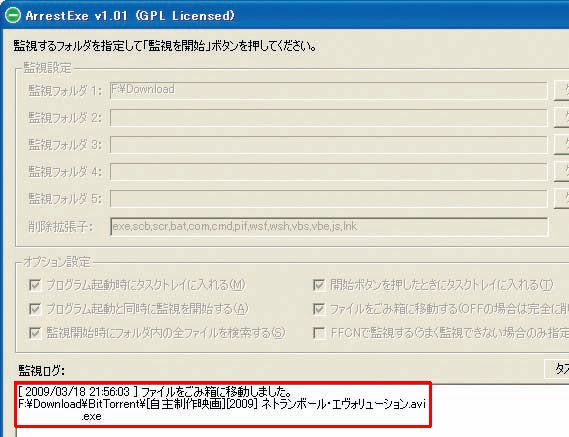569x437 pixels.
Task: Toggle 開始ボタンを押したときにタスクトレイに入れる(T) checkbox
Action: (319, 285)
